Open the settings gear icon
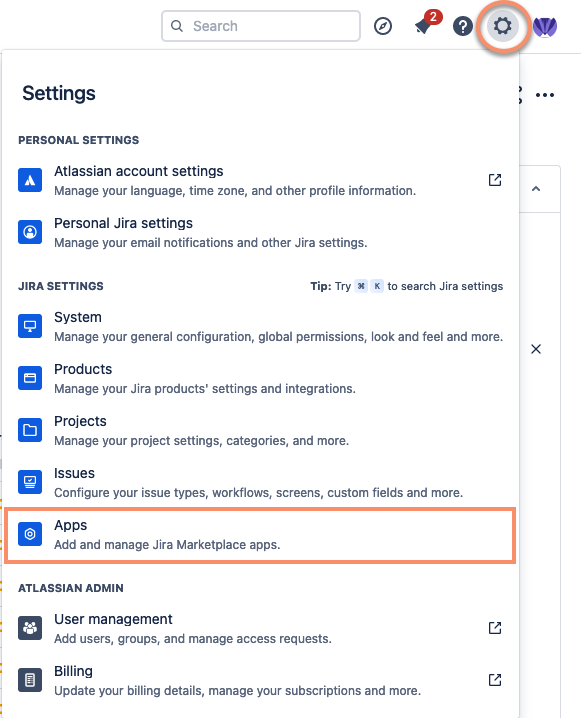This screenshot has width=581, height=718. (x=503, y=26)
